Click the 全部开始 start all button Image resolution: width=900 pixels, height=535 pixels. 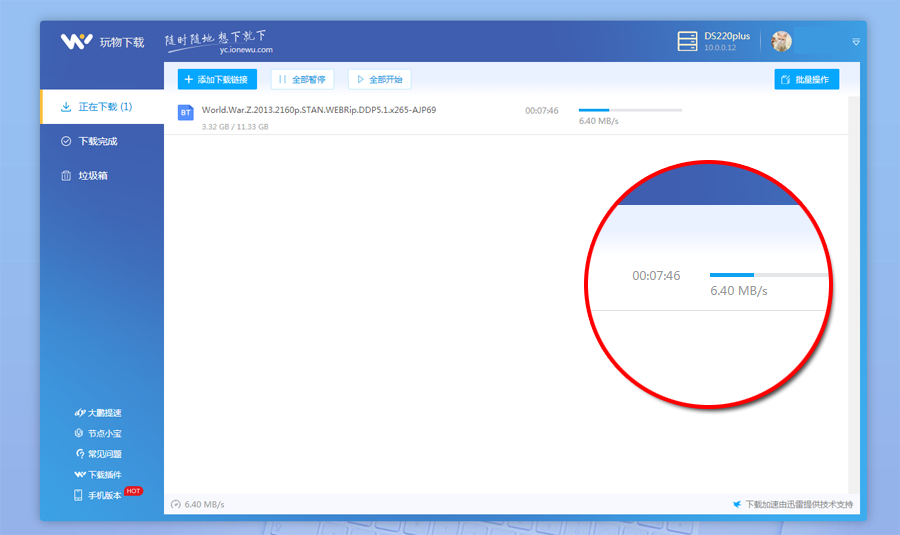pos(379,79)
